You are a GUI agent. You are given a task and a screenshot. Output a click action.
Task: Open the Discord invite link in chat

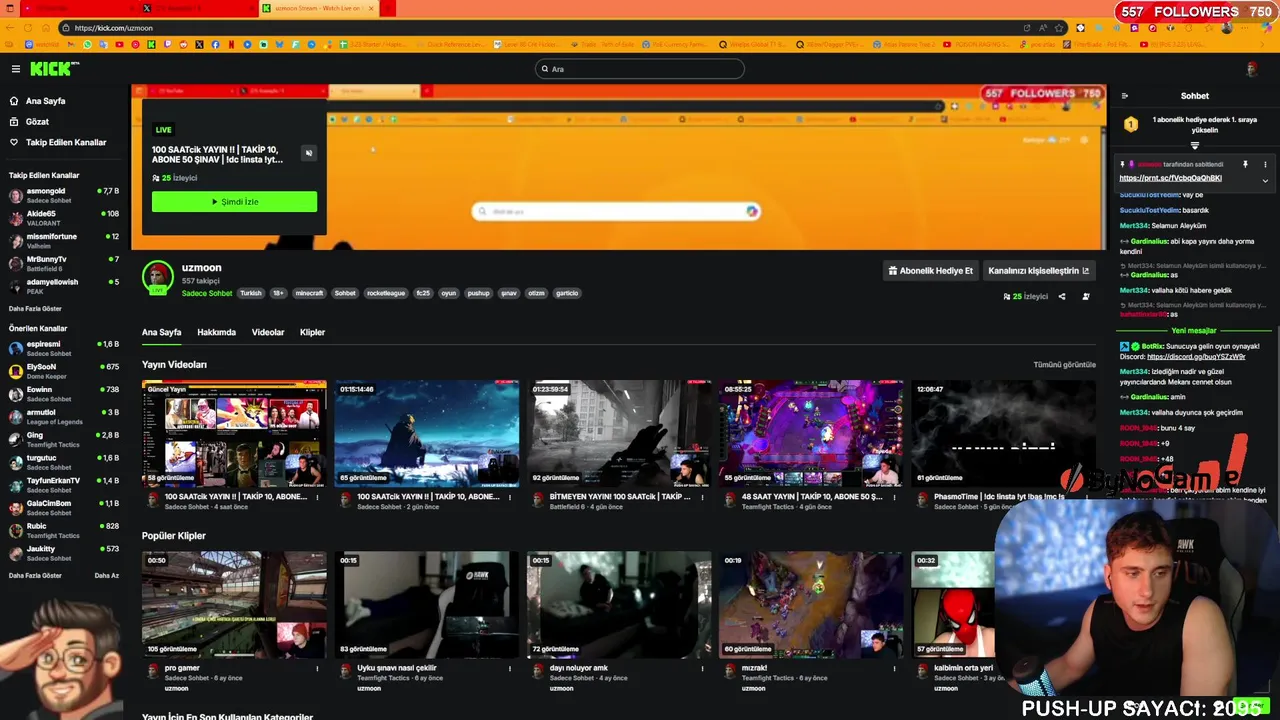tap(1196, 357)
